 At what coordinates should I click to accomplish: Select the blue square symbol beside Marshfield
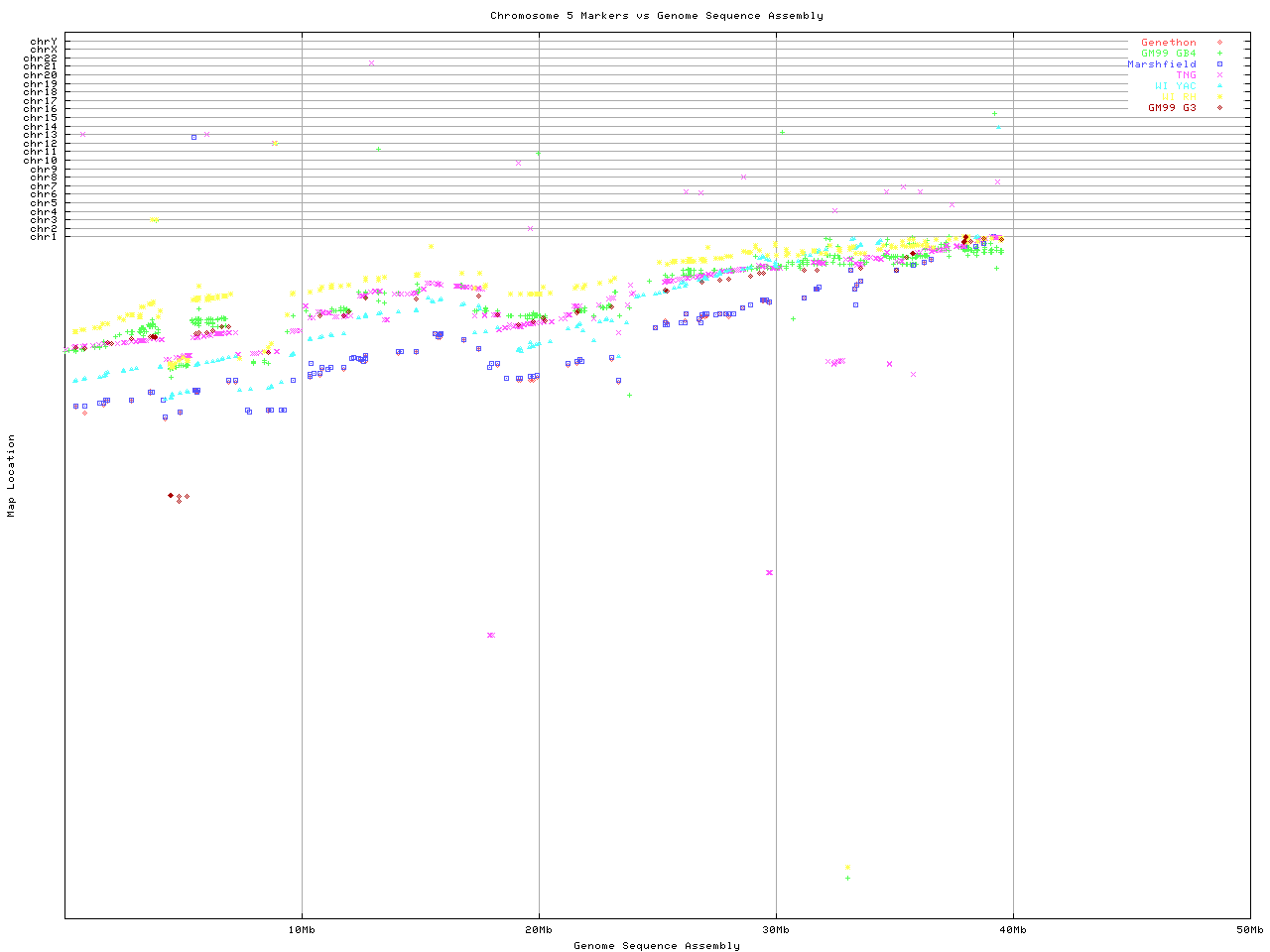(1219, 64)
